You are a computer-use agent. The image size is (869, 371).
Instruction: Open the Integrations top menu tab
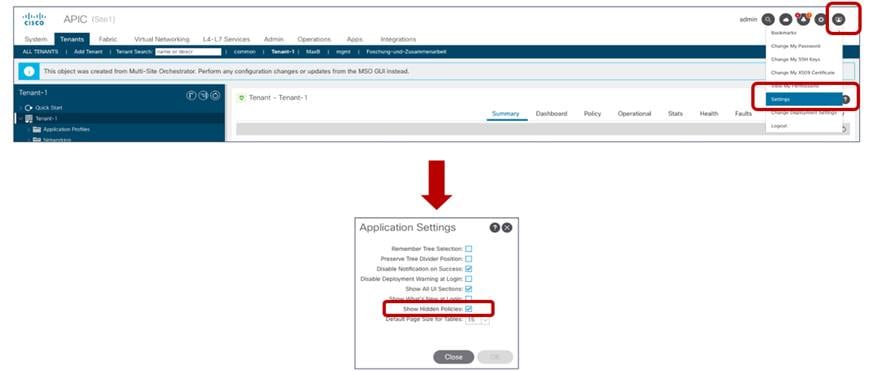(398, 39)
